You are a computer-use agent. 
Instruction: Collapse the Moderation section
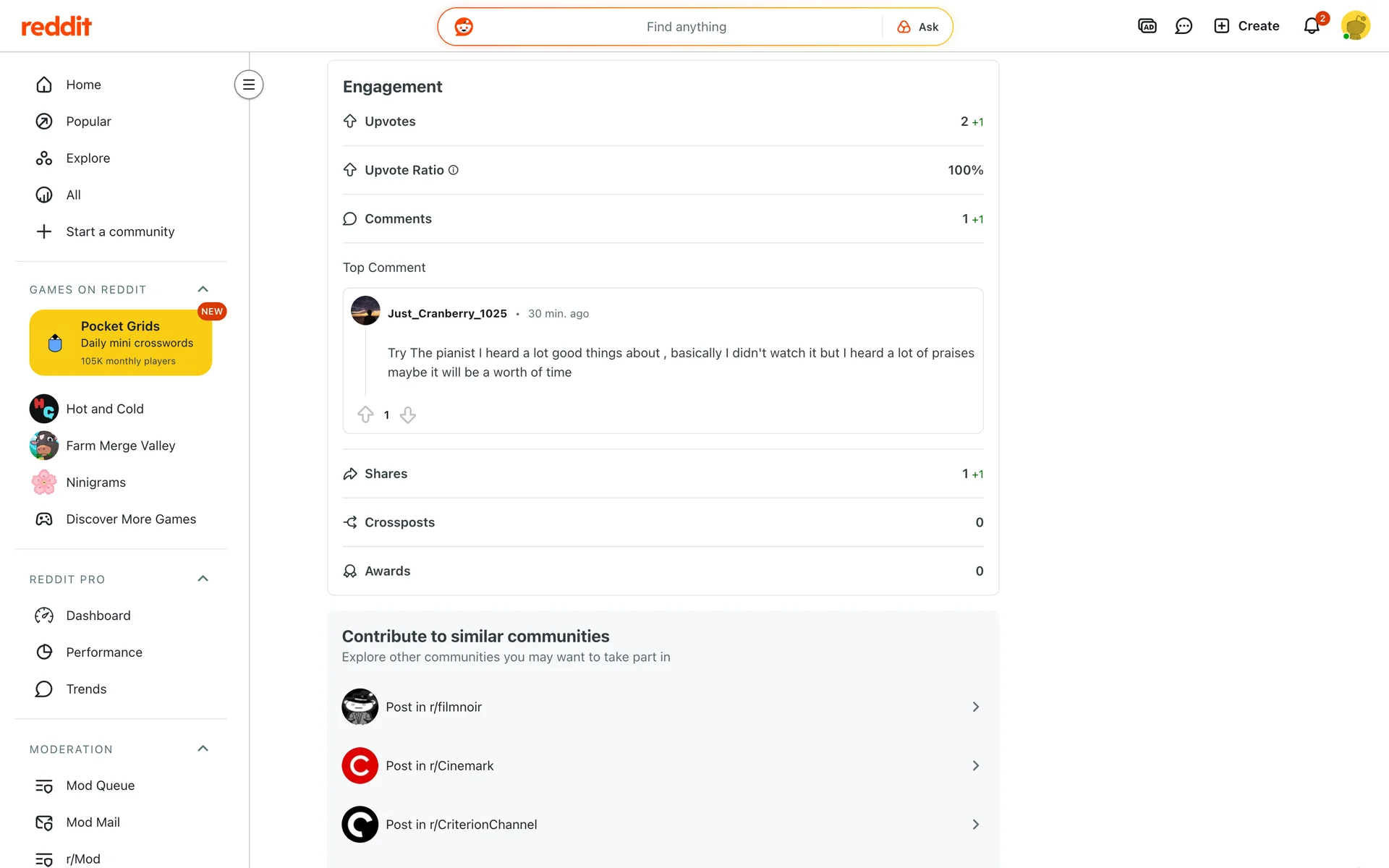coord(203,749)
